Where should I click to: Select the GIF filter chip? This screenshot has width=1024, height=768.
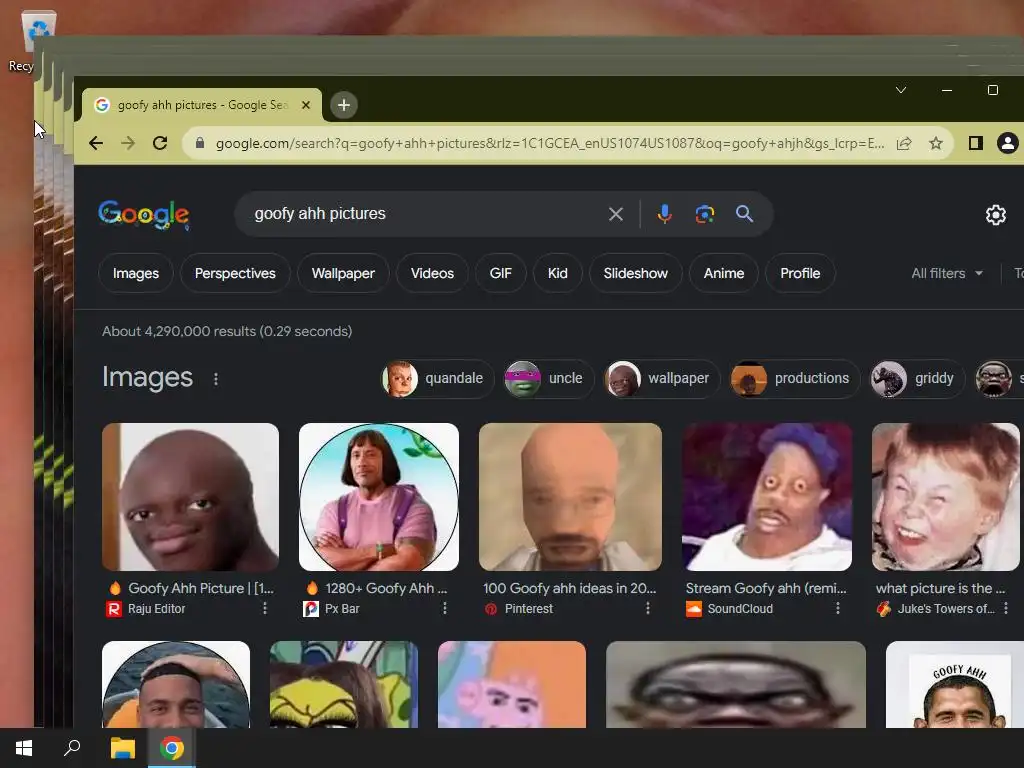(501, 274)
